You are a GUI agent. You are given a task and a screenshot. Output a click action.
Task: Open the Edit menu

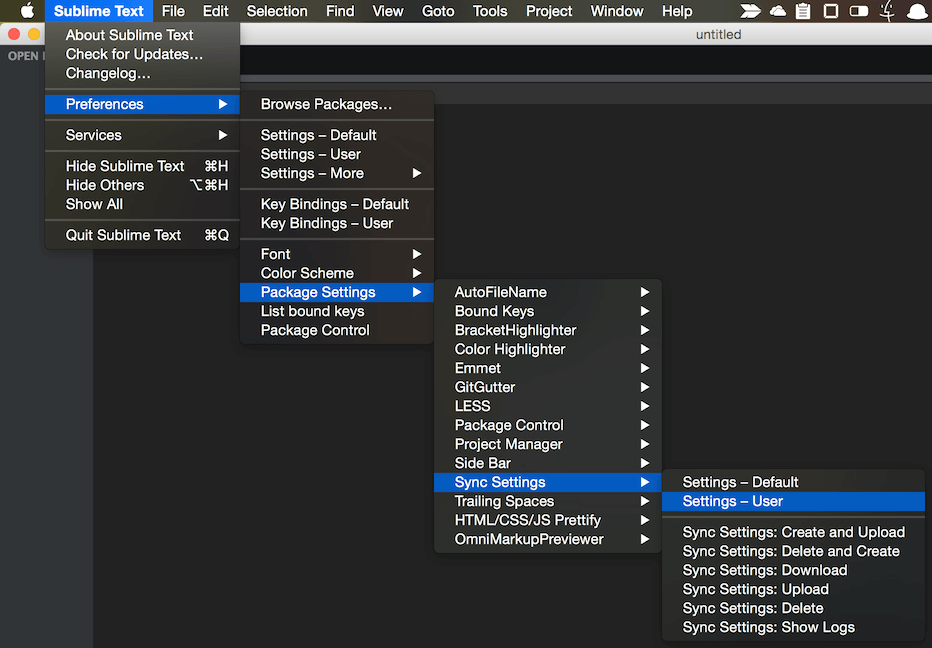coord(215,11)
